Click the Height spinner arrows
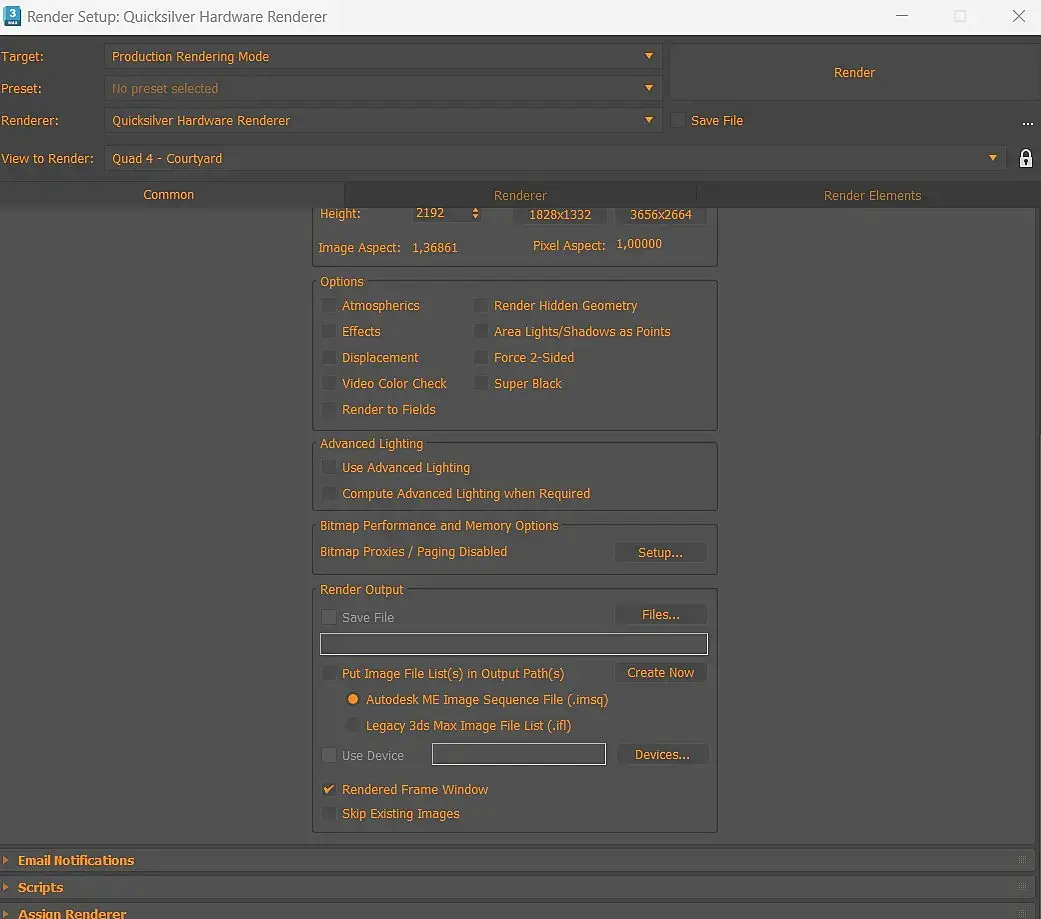The height and width of the screenshot is (919, 1041). (475, 213)
